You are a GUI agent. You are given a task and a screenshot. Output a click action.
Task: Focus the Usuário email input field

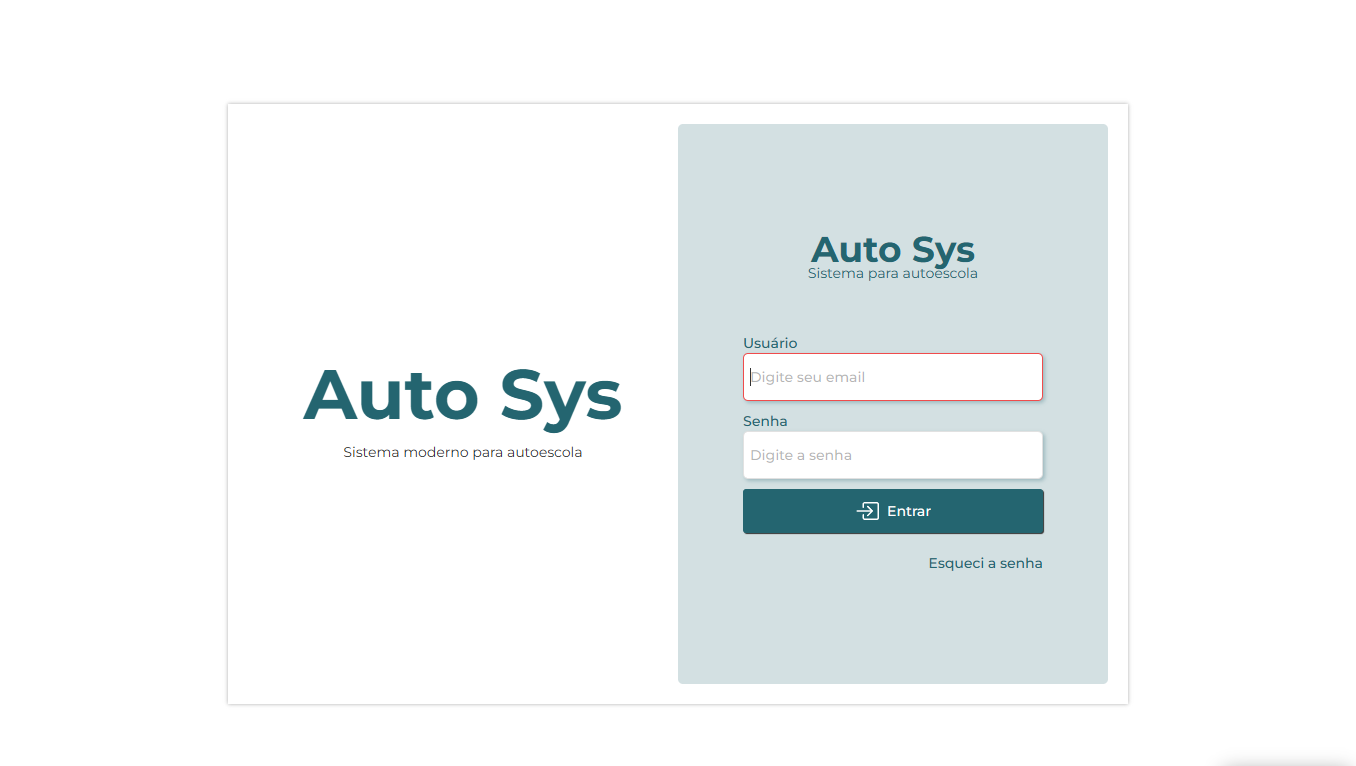pyautogui.click(x=892, y=377)
